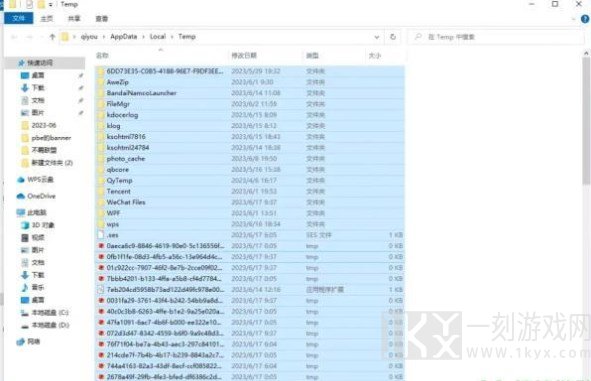591x381 pixels.
Task: Click the 0031fa29 tmp file name
Action: click(x=165, y=300)
